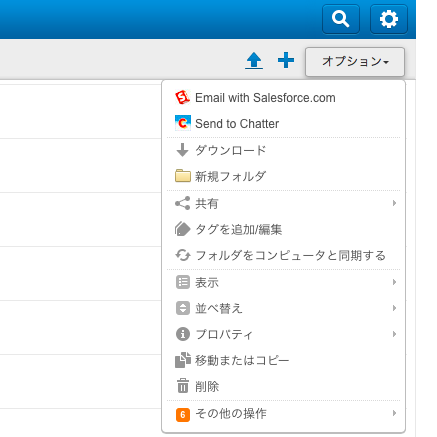Select 移動またはコピー from the menu
The height and width of the screenshot is (437, 437).
[x=283, y=360]
